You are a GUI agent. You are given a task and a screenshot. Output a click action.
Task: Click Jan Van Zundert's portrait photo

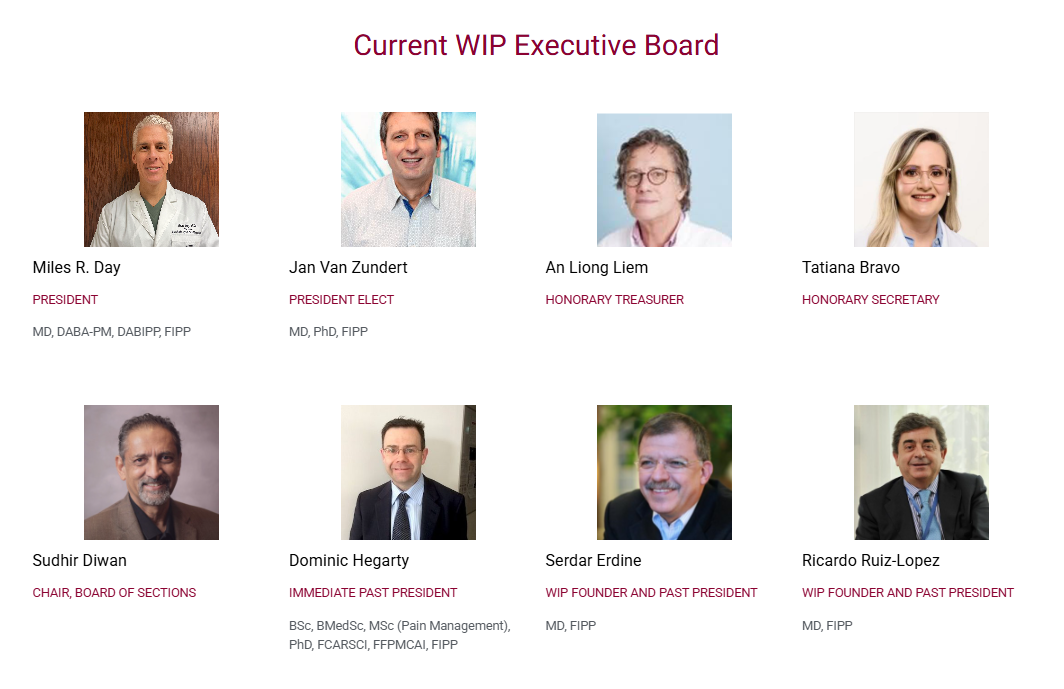pyautogui.click(x=408, y=179)
